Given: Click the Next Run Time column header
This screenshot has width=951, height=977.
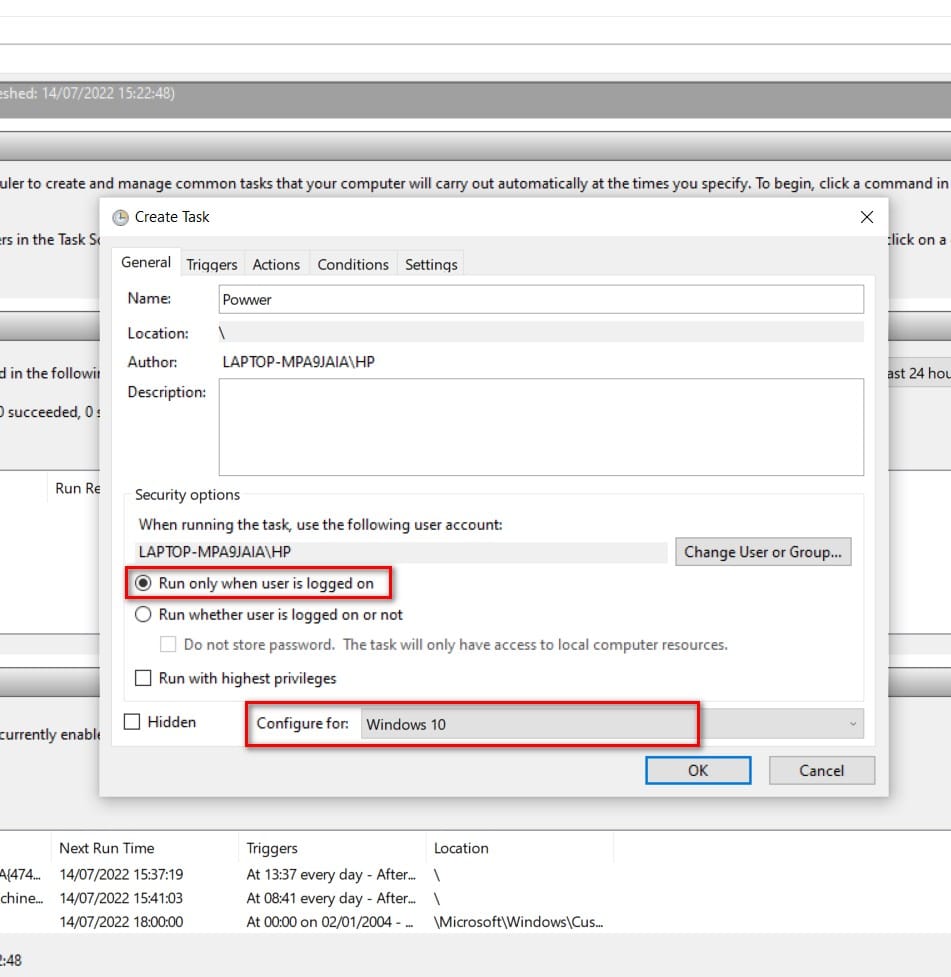Looking at the screenshot, I should 145,848.
